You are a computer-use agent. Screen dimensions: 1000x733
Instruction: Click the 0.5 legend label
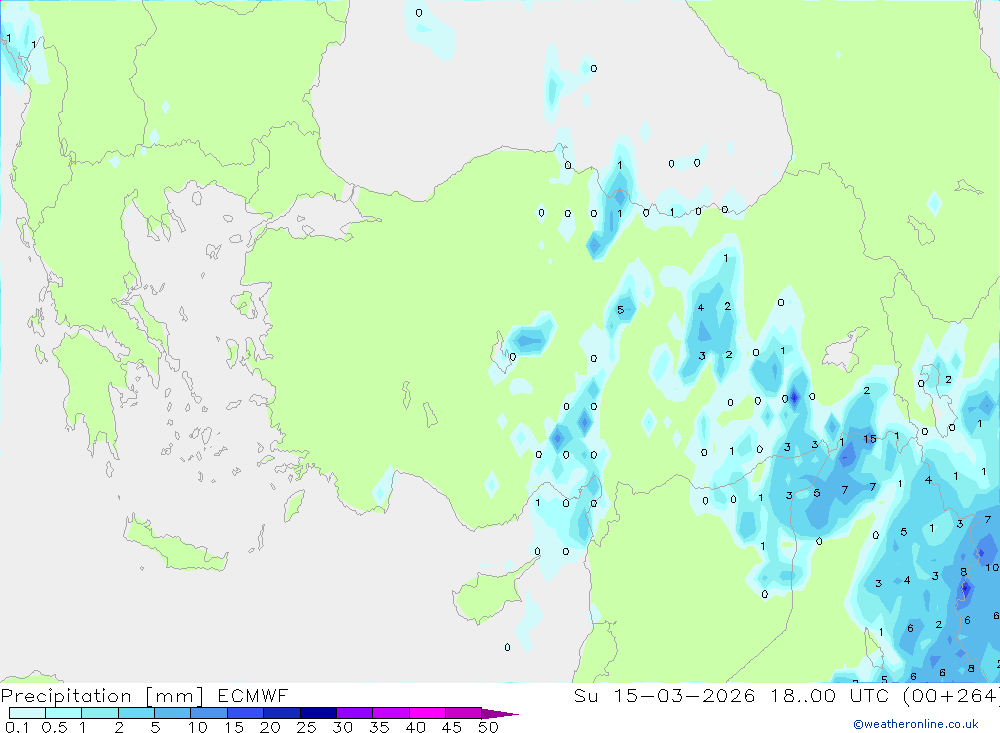click(x=54, y=727)
